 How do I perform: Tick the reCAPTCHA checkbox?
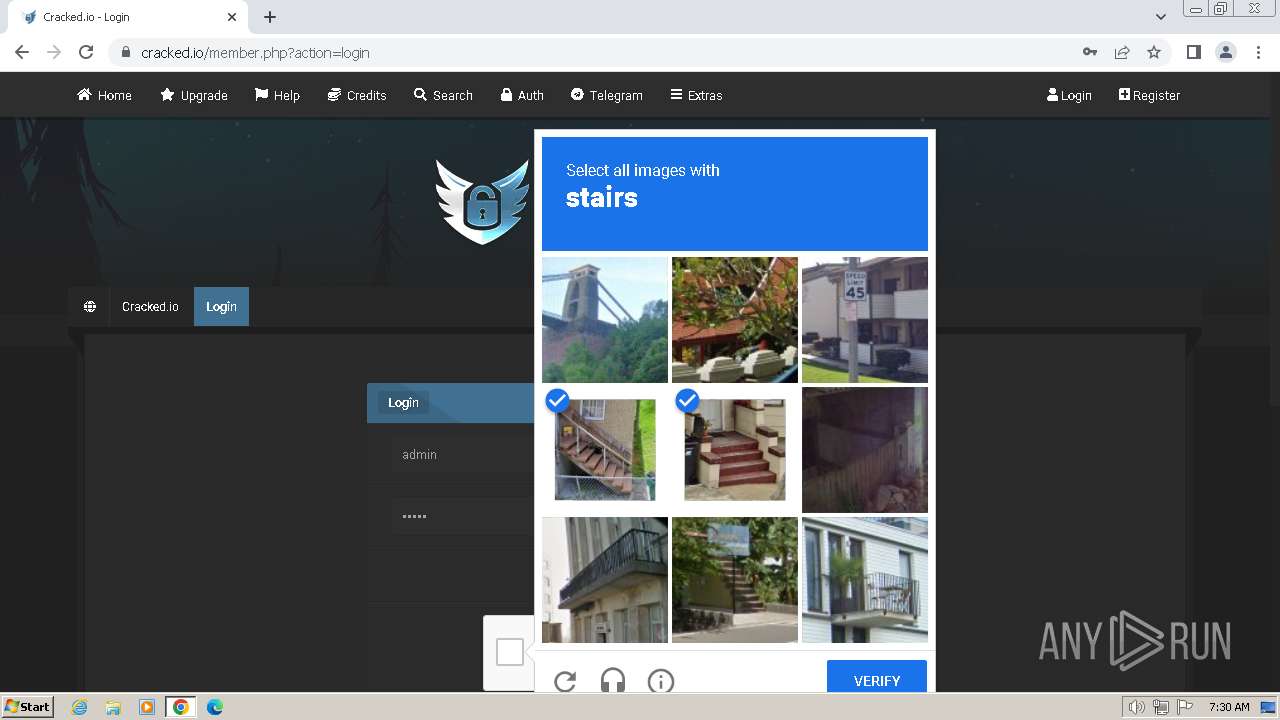tap(510, 652)
